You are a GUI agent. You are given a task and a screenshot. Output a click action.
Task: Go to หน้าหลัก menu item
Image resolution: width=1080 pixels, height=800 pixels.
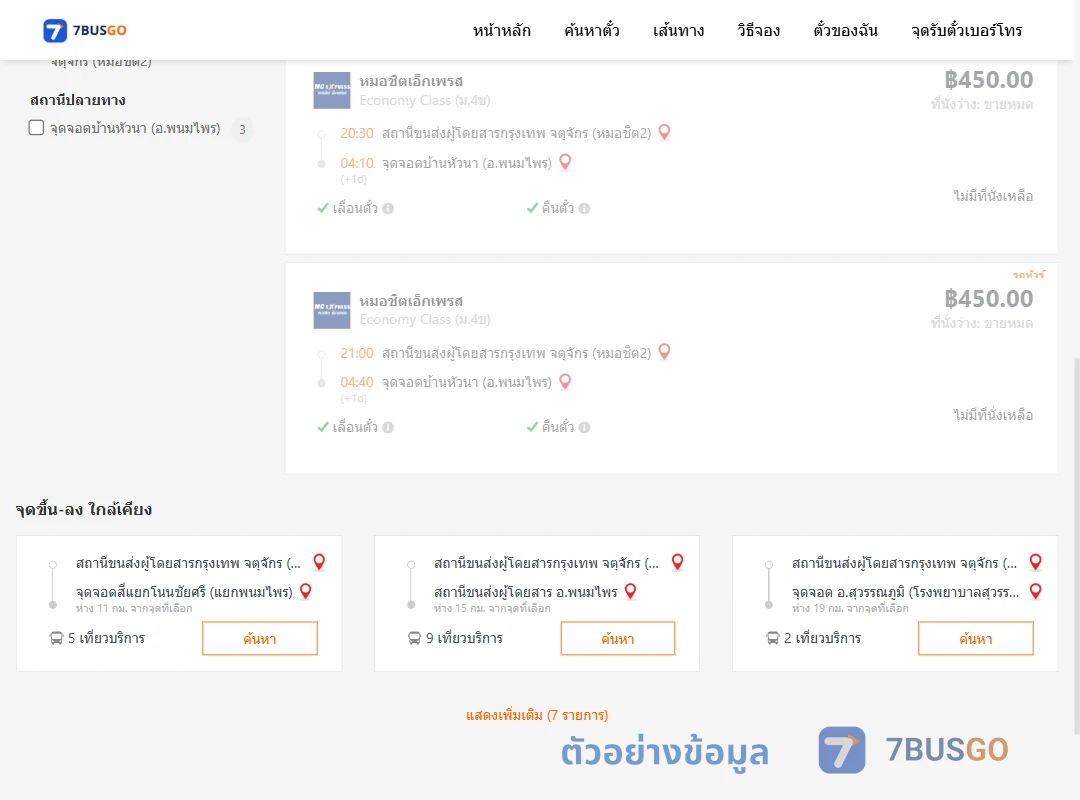click(501, 30)
